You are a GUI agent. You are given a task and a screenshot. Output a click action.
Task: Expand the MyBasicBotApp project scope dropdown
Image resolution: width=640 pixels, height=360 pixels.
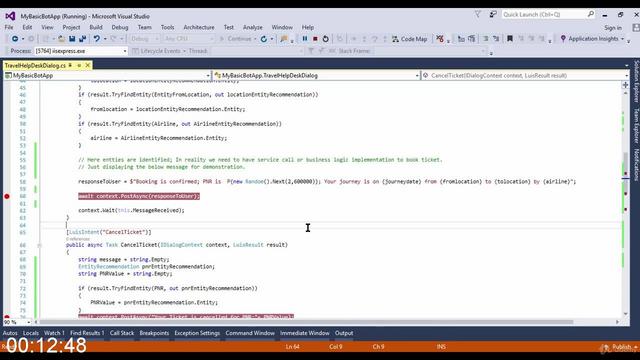[x=208, y=76]
